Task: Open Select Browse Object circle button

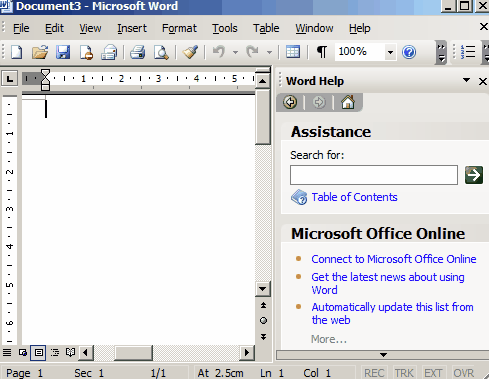Action: pyautogui.click(x=263, y=321)
